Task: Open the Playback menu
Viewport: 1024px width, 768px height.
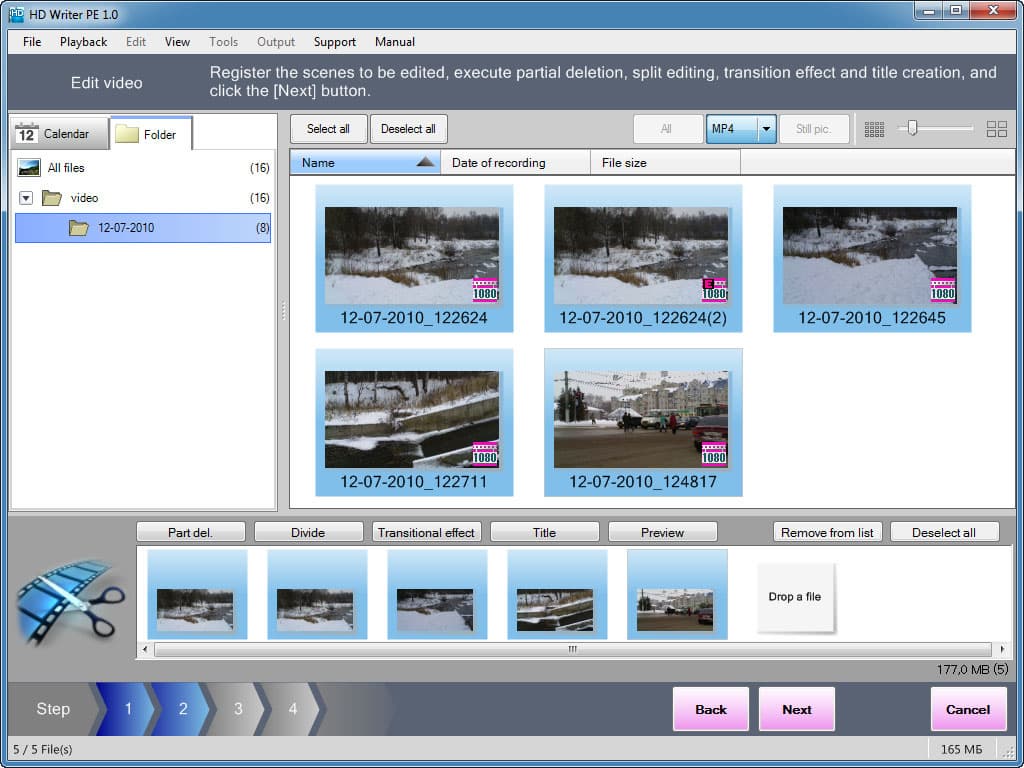Action: (83, 42)
